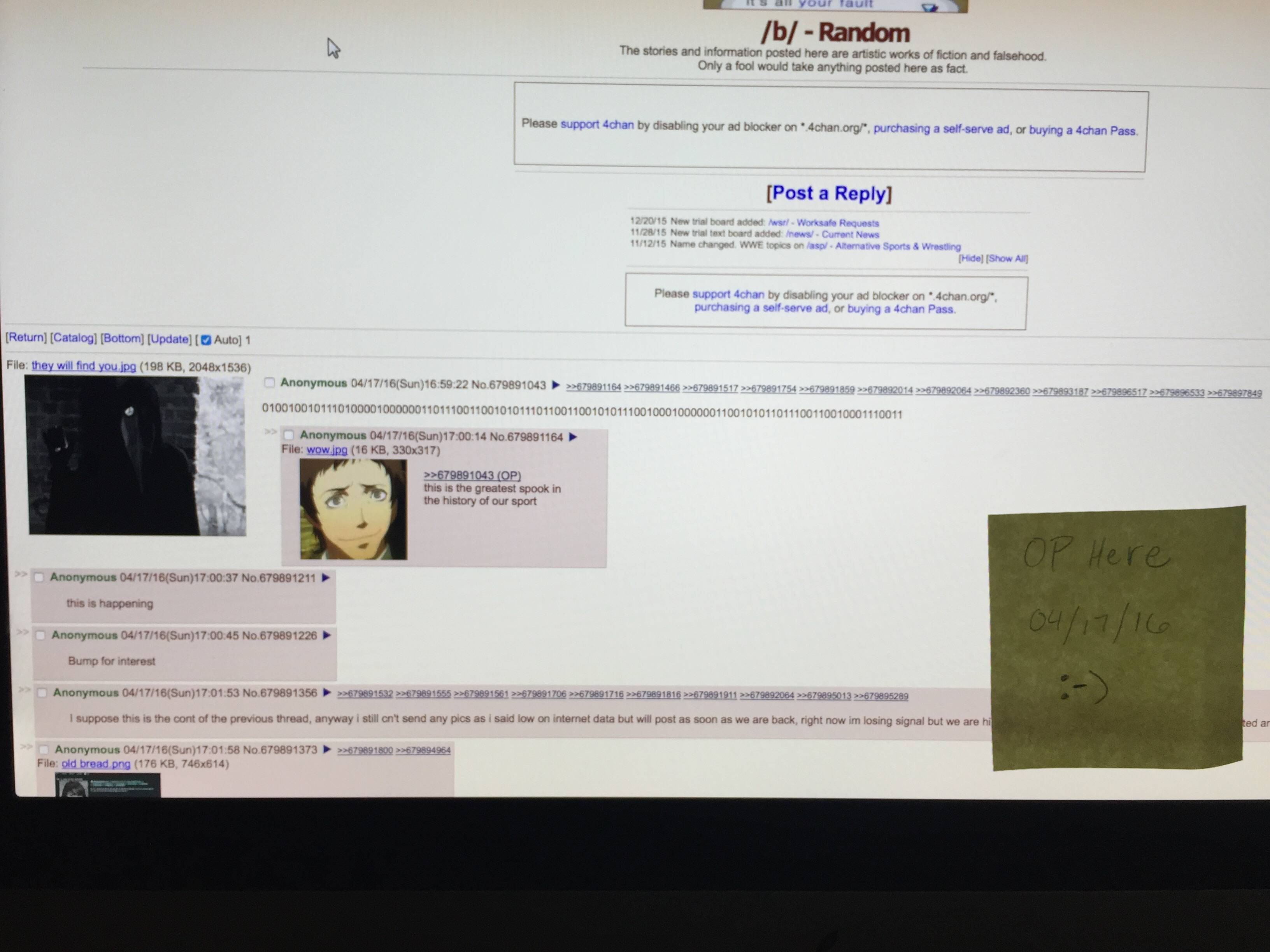The height and width of the screenshot is (952, 1270).
Task: Open 'purchasing a self-serve ad' below the announcements
Action: click(761, 308)
